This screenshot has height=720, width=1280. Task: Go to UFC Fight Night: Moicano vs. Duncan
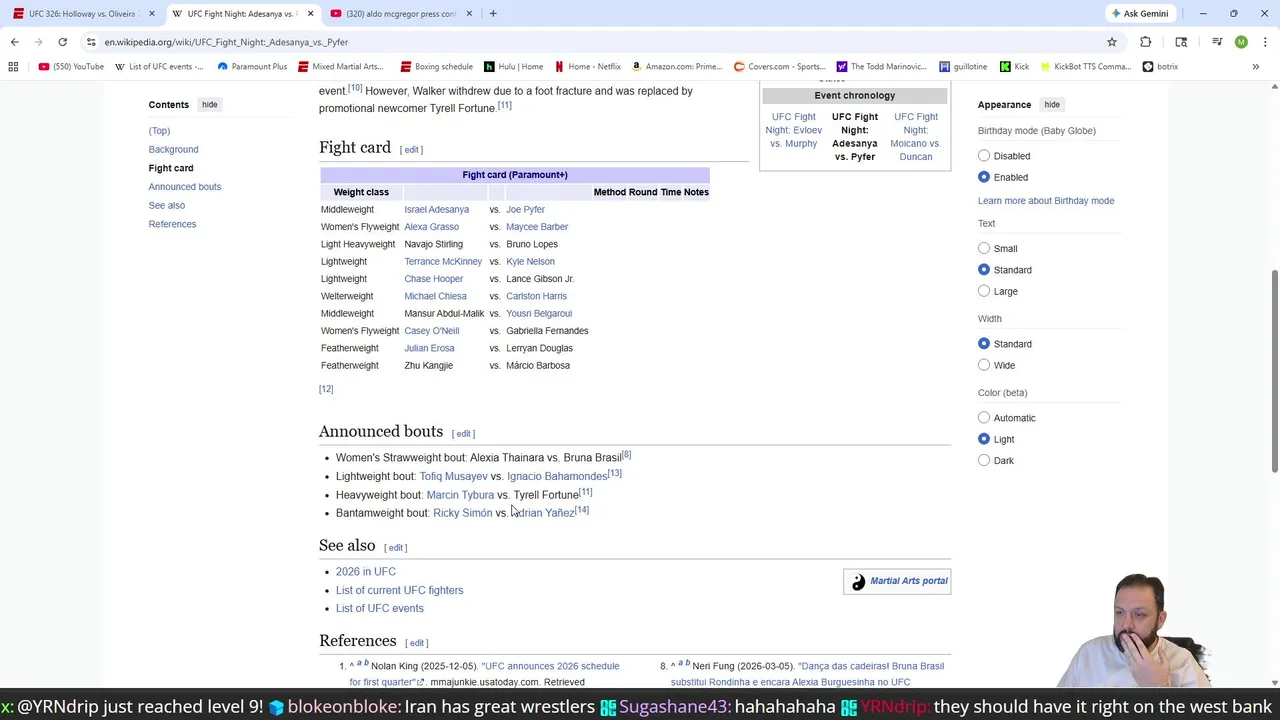916,137
